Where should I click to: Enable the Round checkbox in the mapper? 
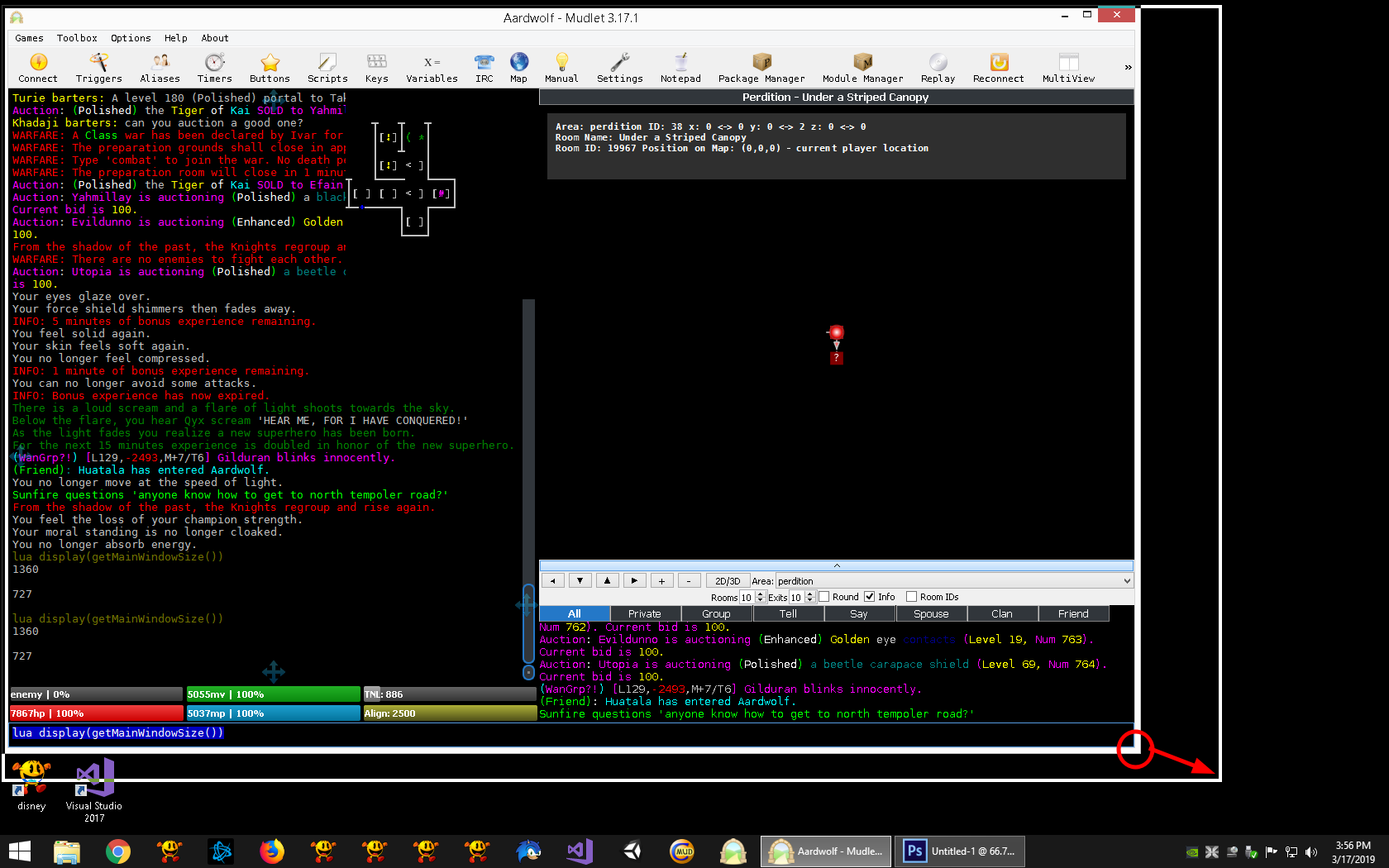pos(823,596)
